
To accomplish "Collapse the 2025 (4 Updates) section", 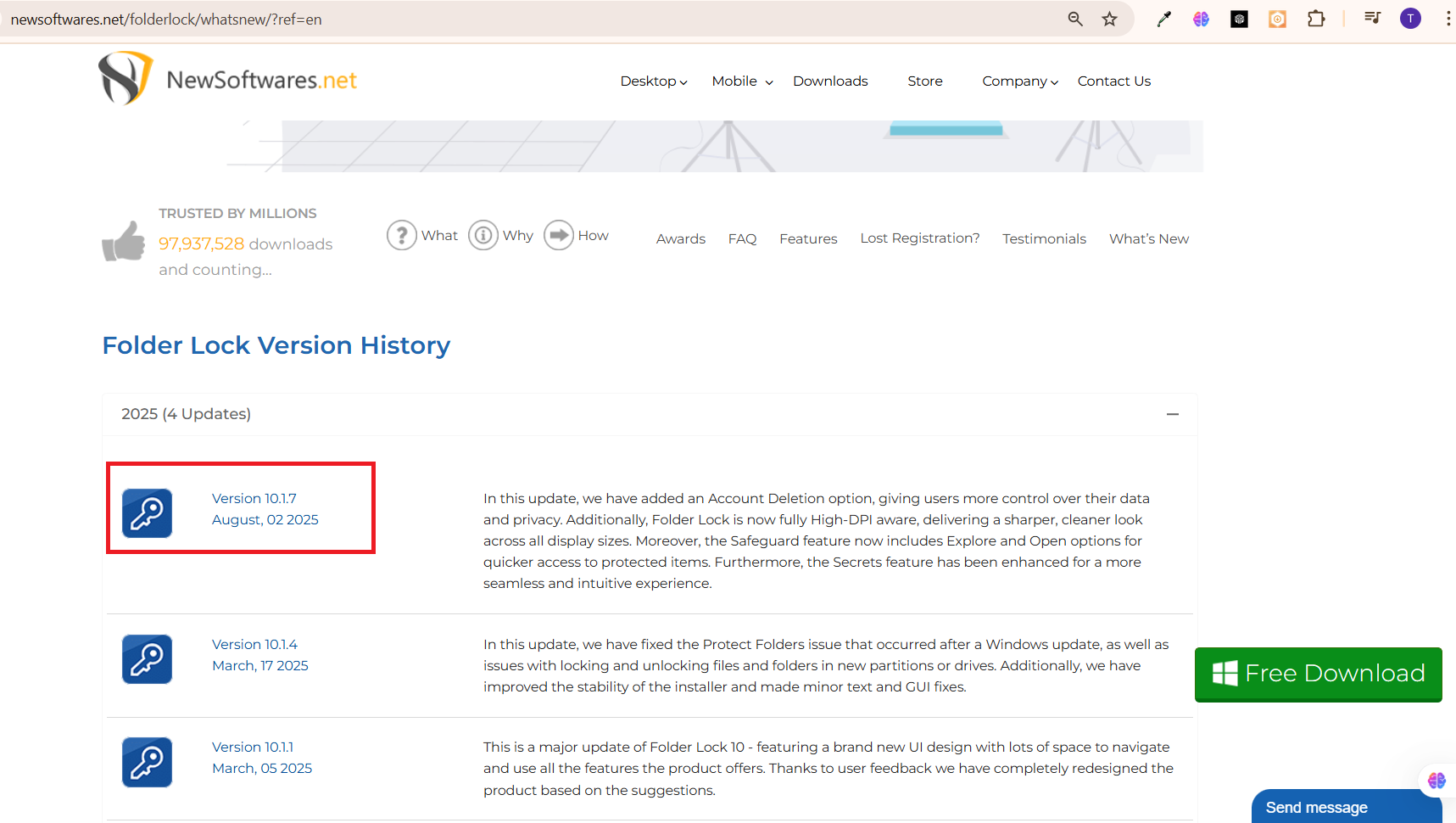I will pos(1173,414).
